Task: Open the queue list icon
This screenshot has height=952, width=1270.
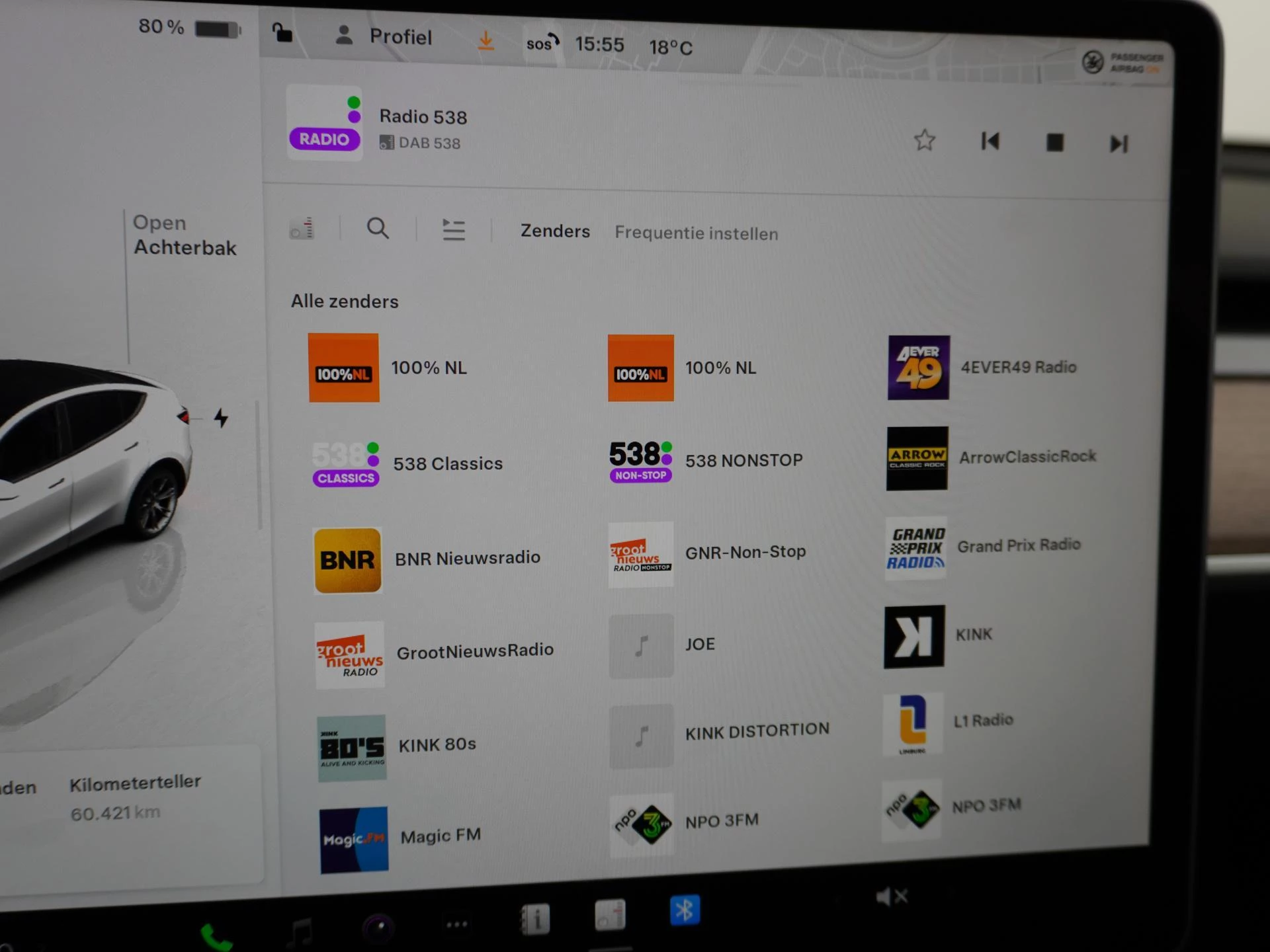Action: point(454,229)
